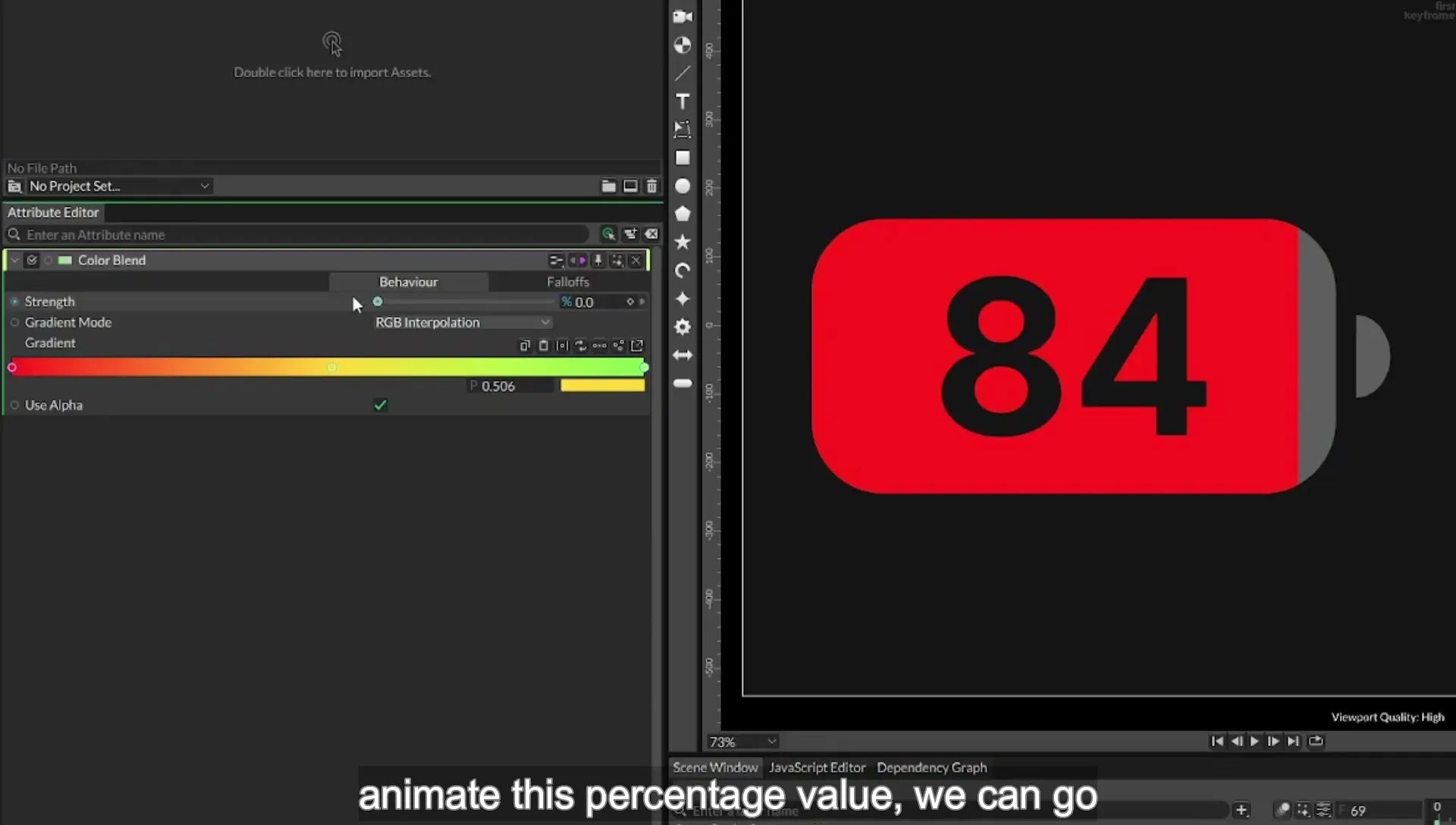Open the 73% zoom dropdown

[742, 742]
